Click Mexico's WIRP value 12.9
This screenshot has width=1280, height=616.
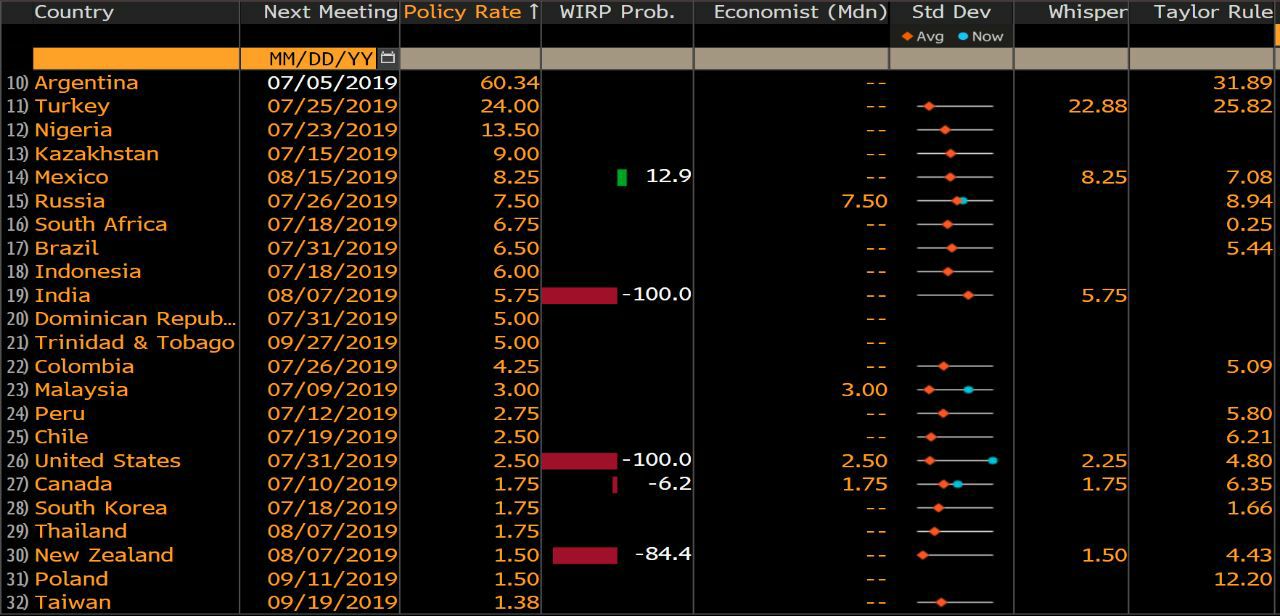669,177
